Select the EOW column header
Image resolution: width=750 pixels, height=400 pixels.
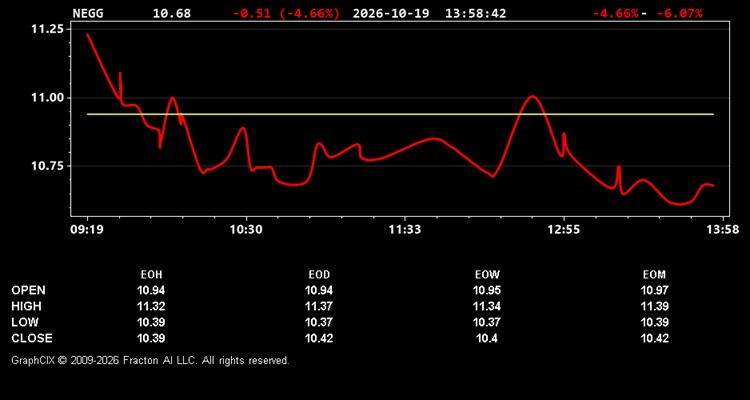tap(487, 275)
